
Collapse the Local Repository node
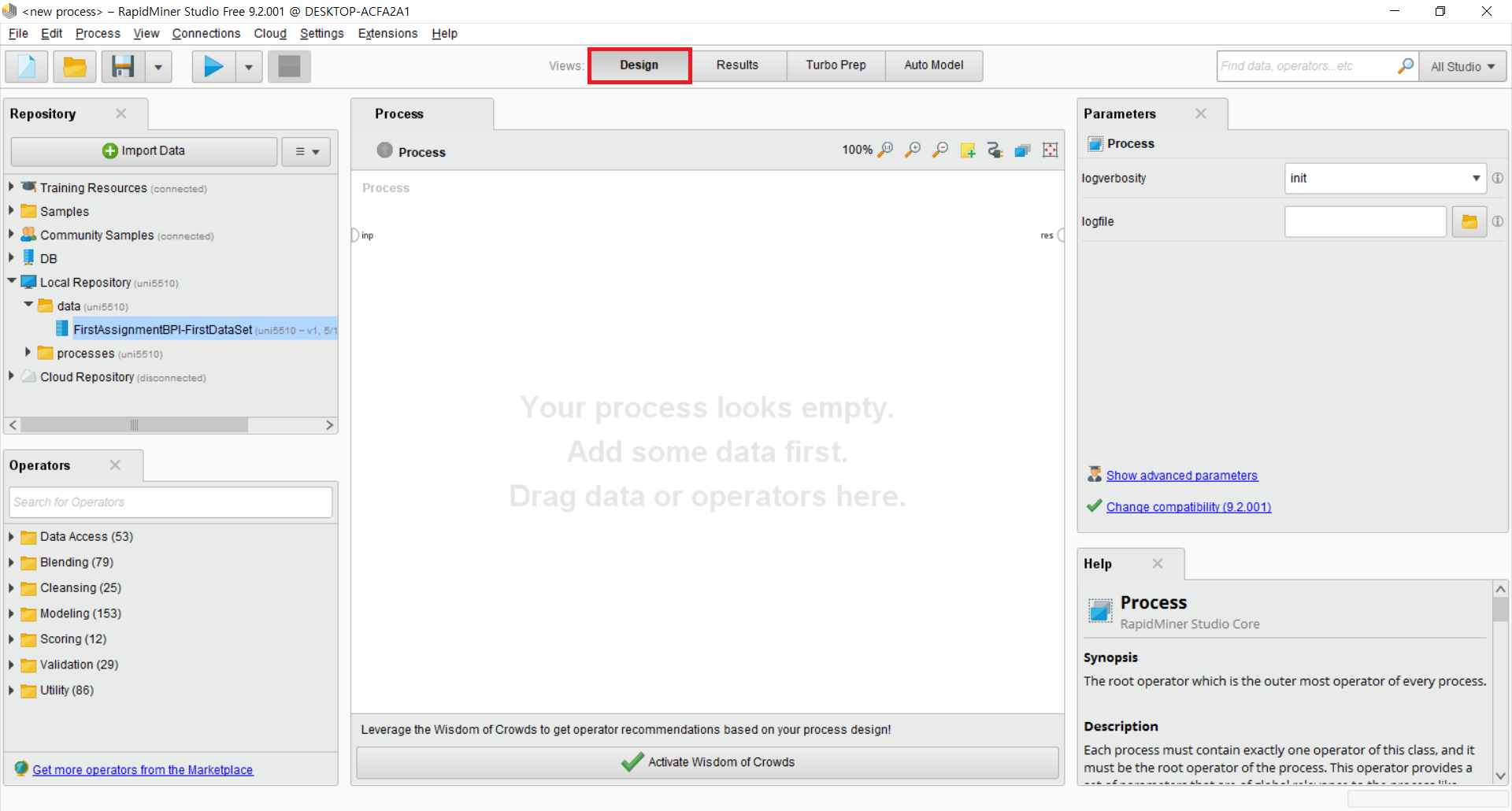(x=11, y=281)
